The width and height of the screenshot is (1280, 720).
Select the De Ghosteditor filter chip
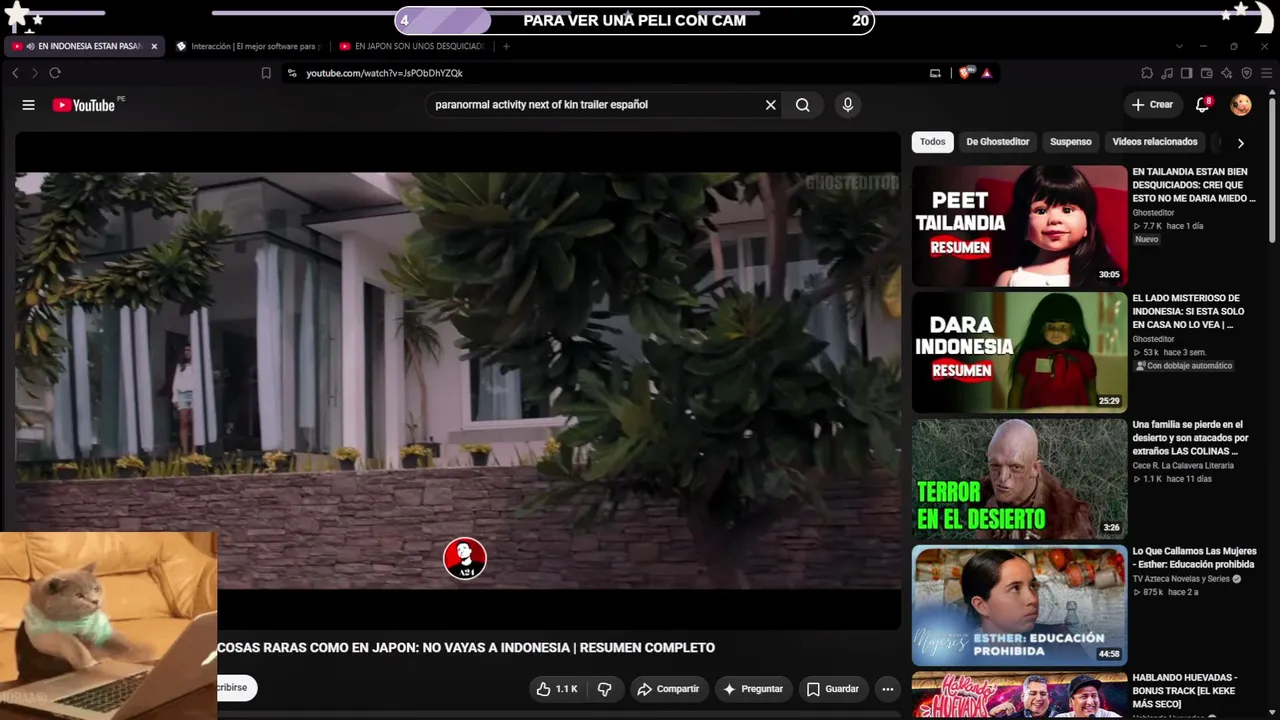coord(998,142)
